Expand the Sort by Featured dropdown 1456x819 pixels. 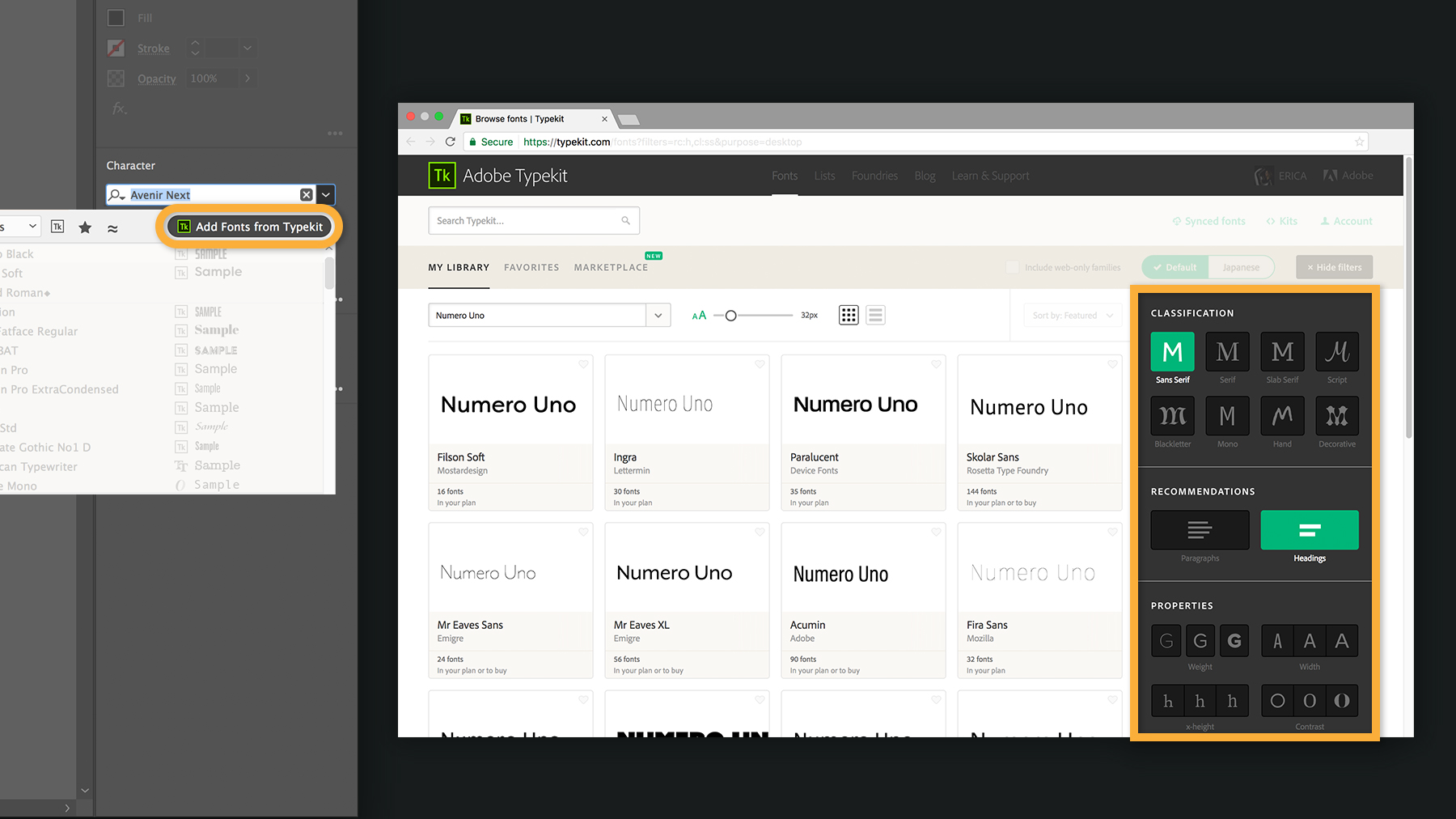(1073, 316)
